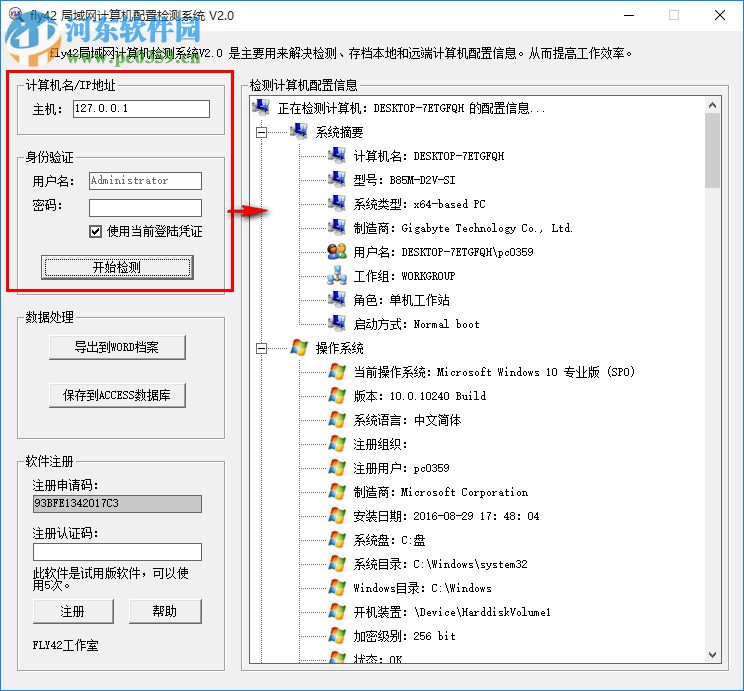Select 启动方式: Normal boot row
Image resolution: width=744 pixels, height=691 pixels.
[417, 324]
